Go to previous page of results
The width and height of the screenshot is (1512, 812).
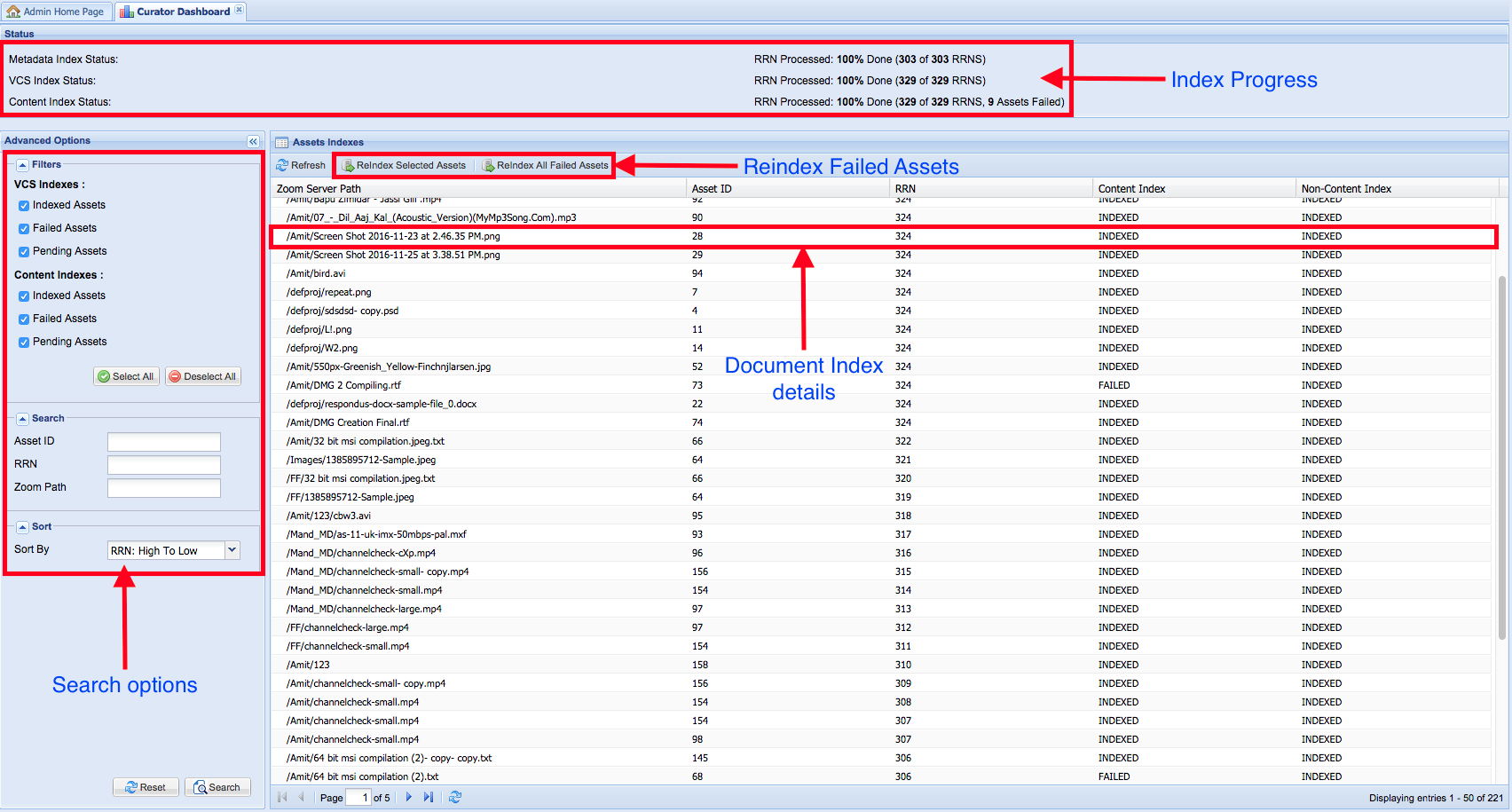[302, 797]
